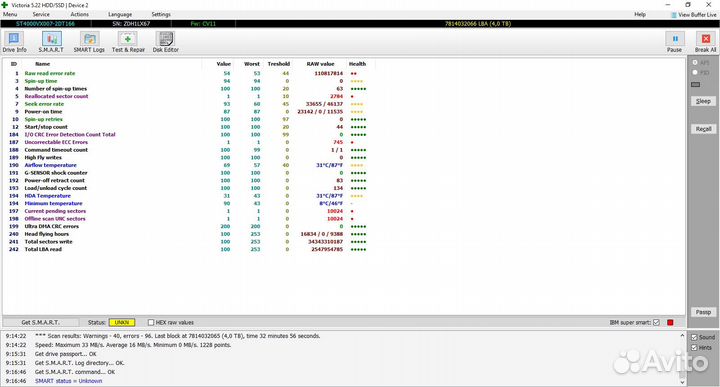Click the gray indicator below the PIO radio button
The height and width of the screenshot is (387, 720).
[696, 84]
